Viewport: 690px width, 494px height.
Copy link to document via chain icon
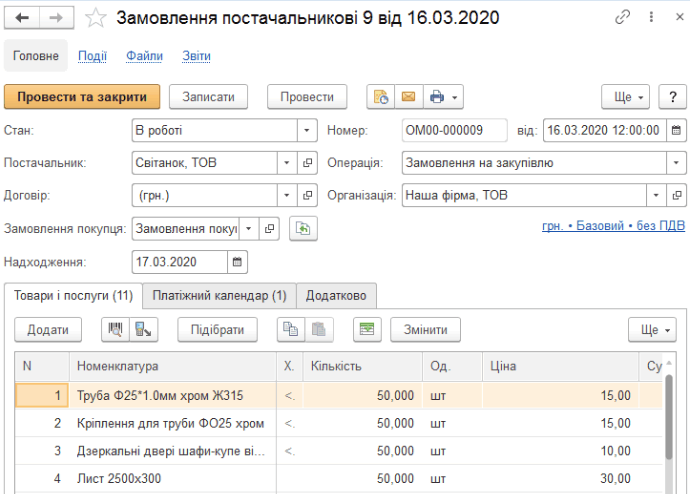point(622,17)
